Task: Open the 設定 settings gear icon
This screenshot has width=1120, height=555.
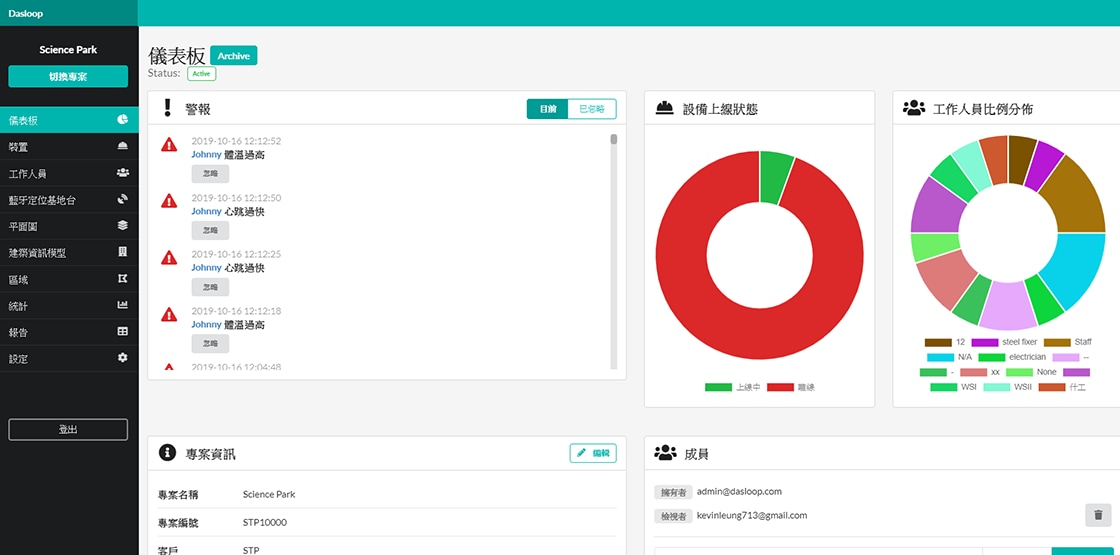Action: tap(122, 358)
